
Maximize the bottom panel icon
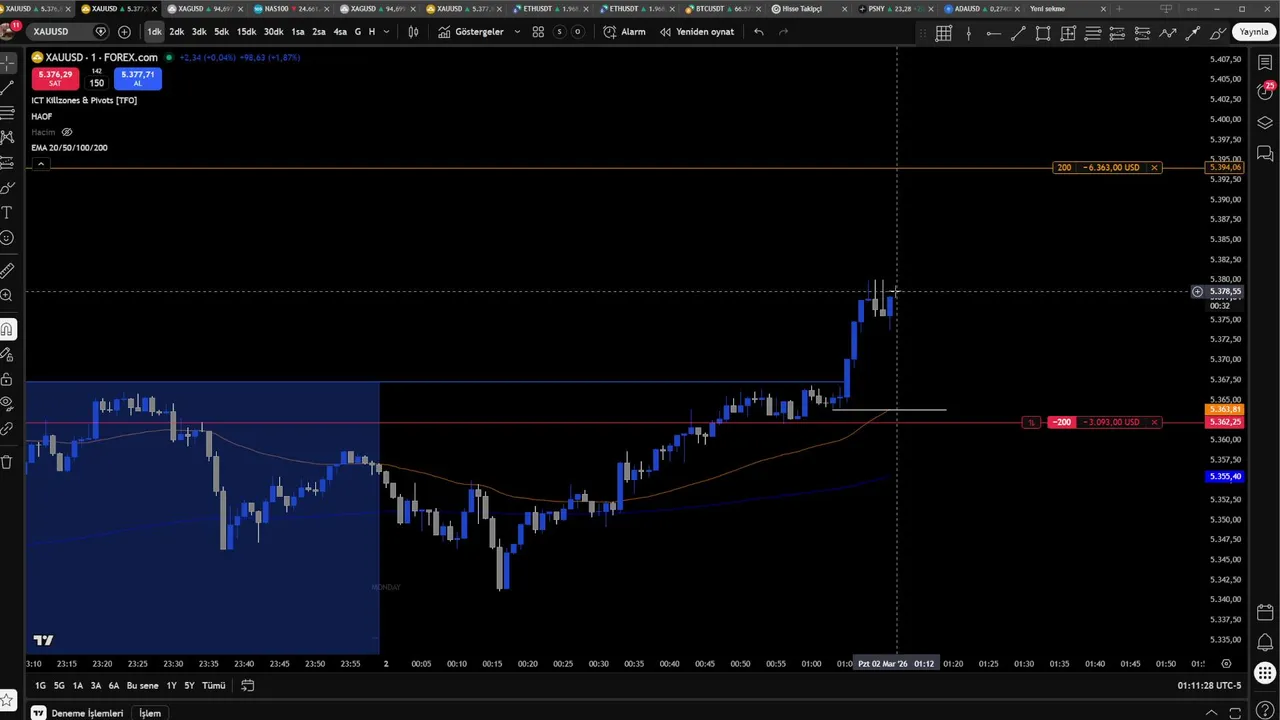1237,713
